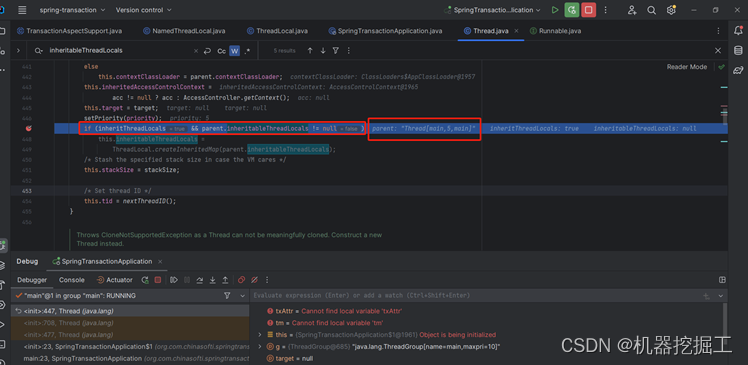Expand the 'g' ThreadGroup variable node
The image size is (748, 365).
pyautogui.click(x=260, y=346)
